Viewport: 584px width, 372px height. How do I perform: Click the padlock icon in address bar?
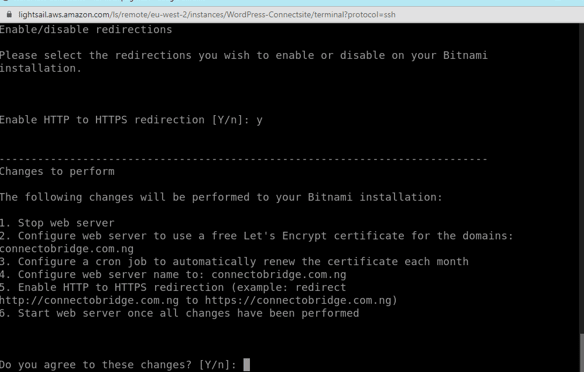pos(9,15)
